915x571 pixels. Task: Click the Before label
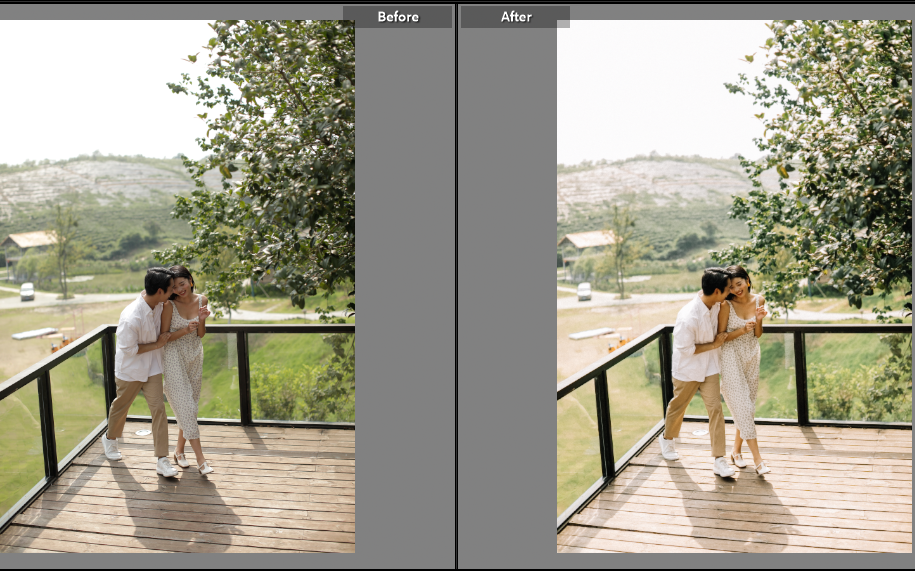pos(397,17)
